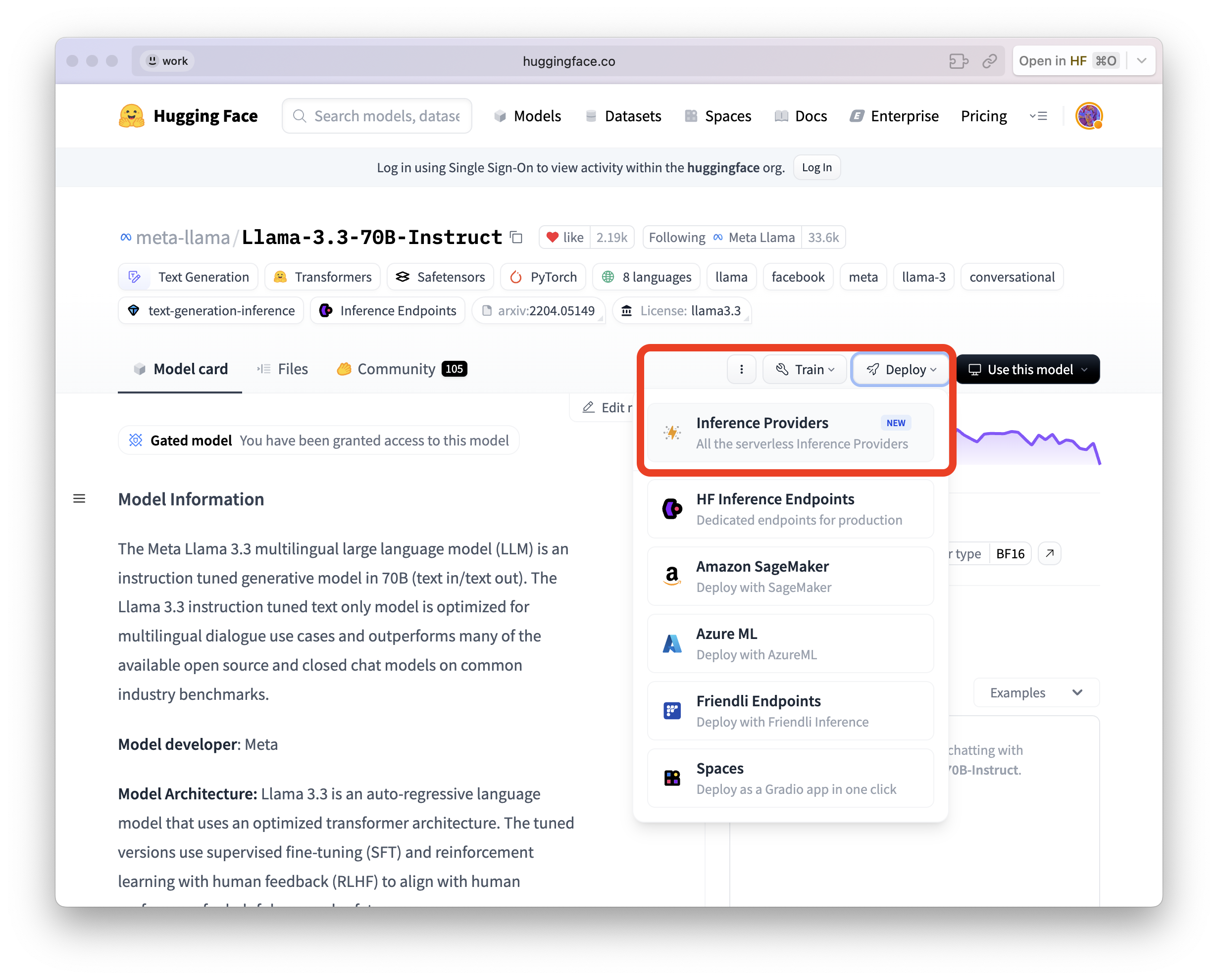Click the Following Meta Llama button
The height and width of the screenshot is (980, 1218).
(722, 237)
